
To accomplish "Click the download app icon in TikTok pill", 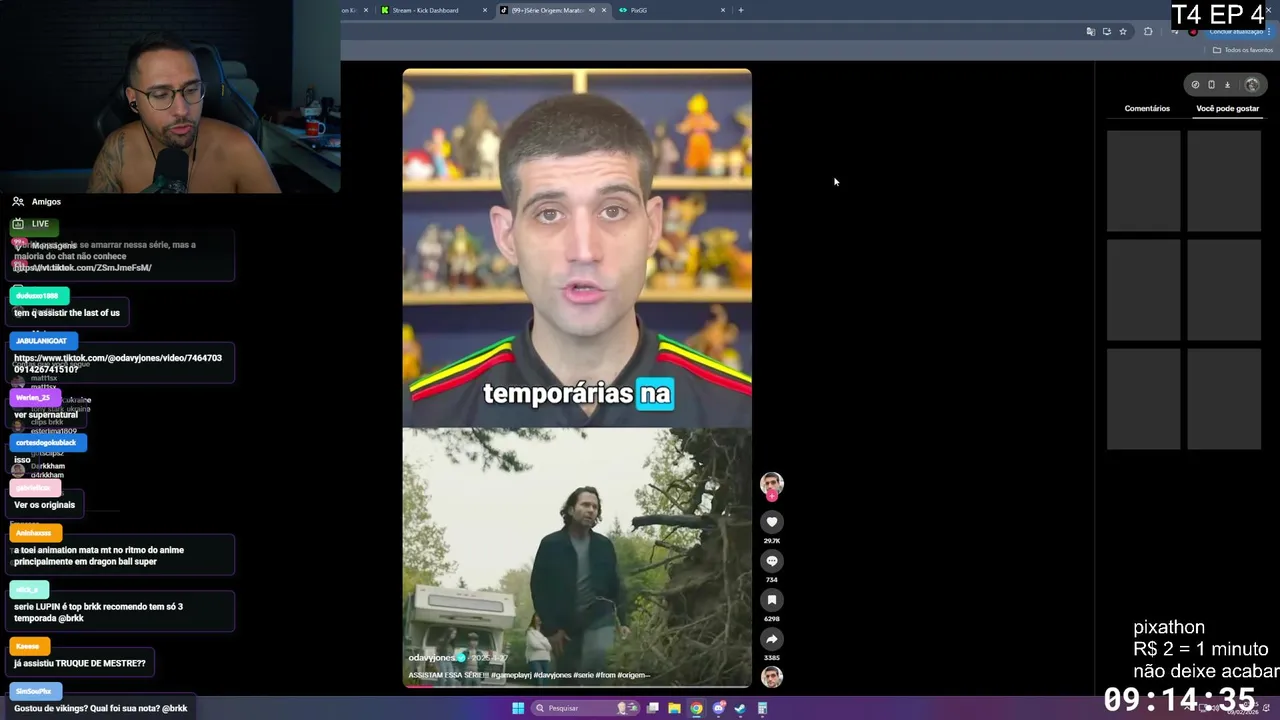I will pyautogui.click(x=1227, y=85).
